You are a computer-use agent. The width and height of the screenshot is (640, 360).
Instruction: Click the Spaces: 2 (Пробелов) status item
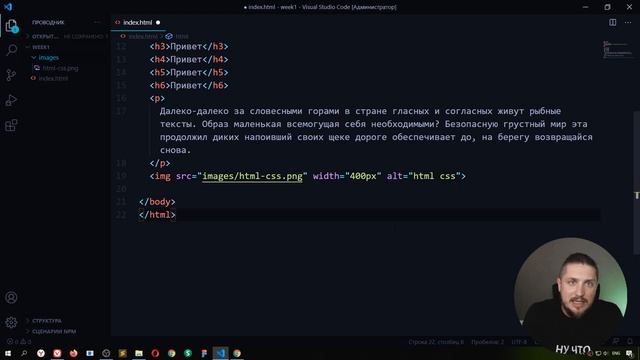point(487,342)
